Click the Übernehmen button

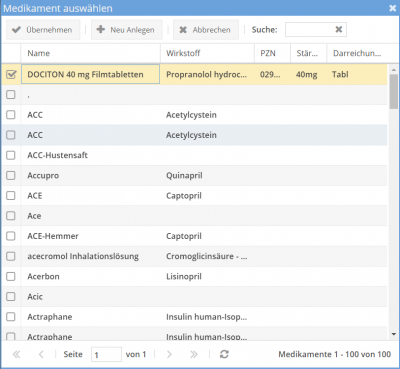(43, 30)
